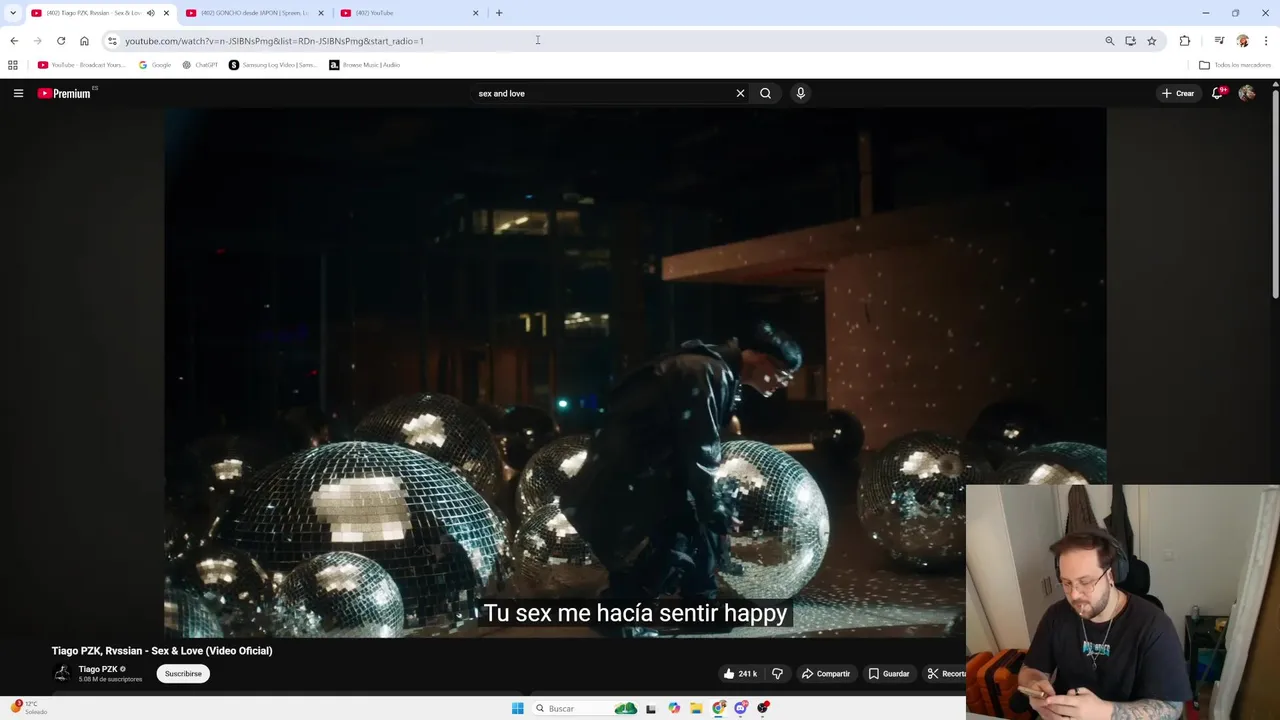Save the video with Guardar

[889, 674]
